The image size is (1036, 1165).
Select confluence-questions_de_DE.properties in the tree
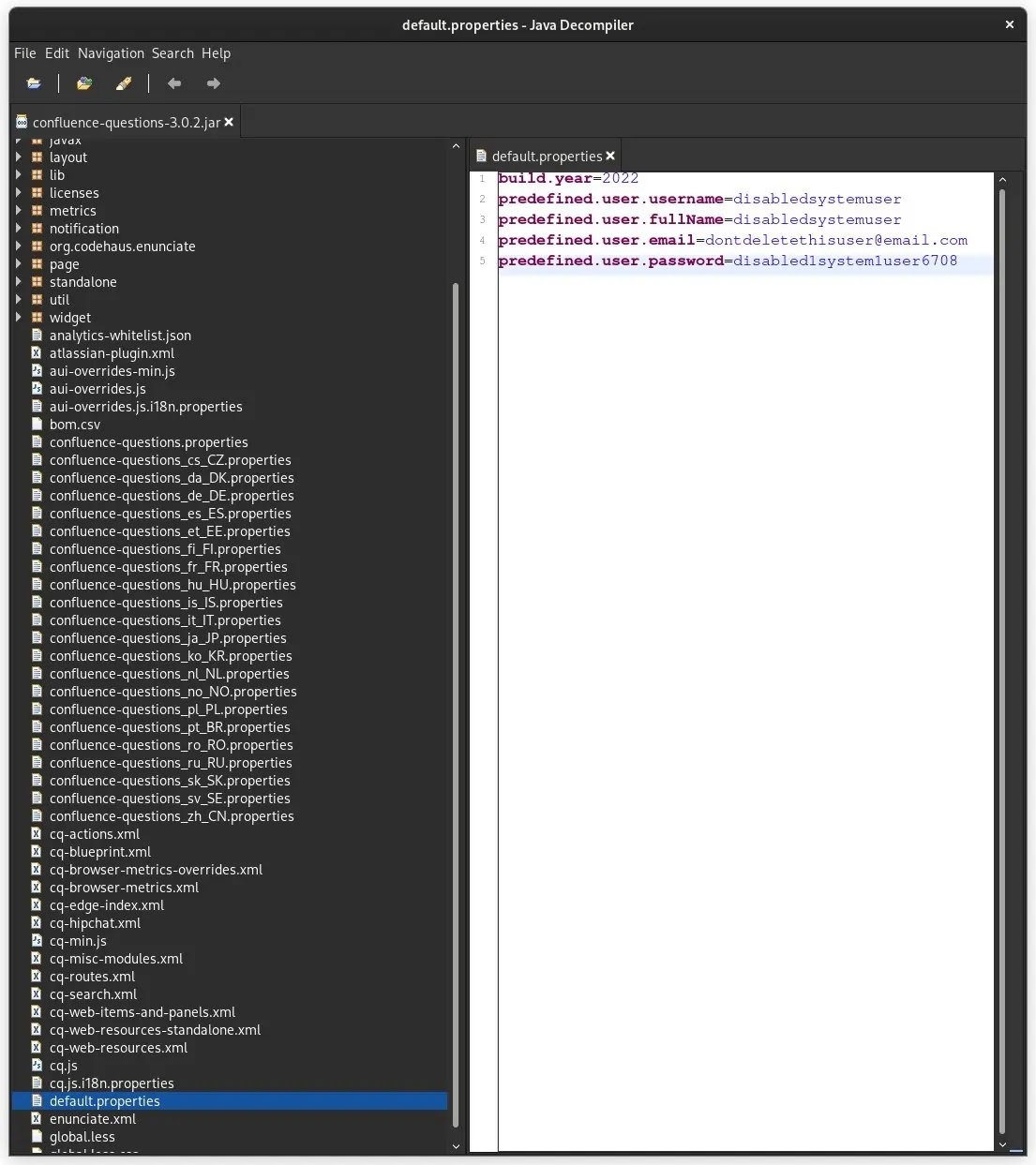point(172,496)
